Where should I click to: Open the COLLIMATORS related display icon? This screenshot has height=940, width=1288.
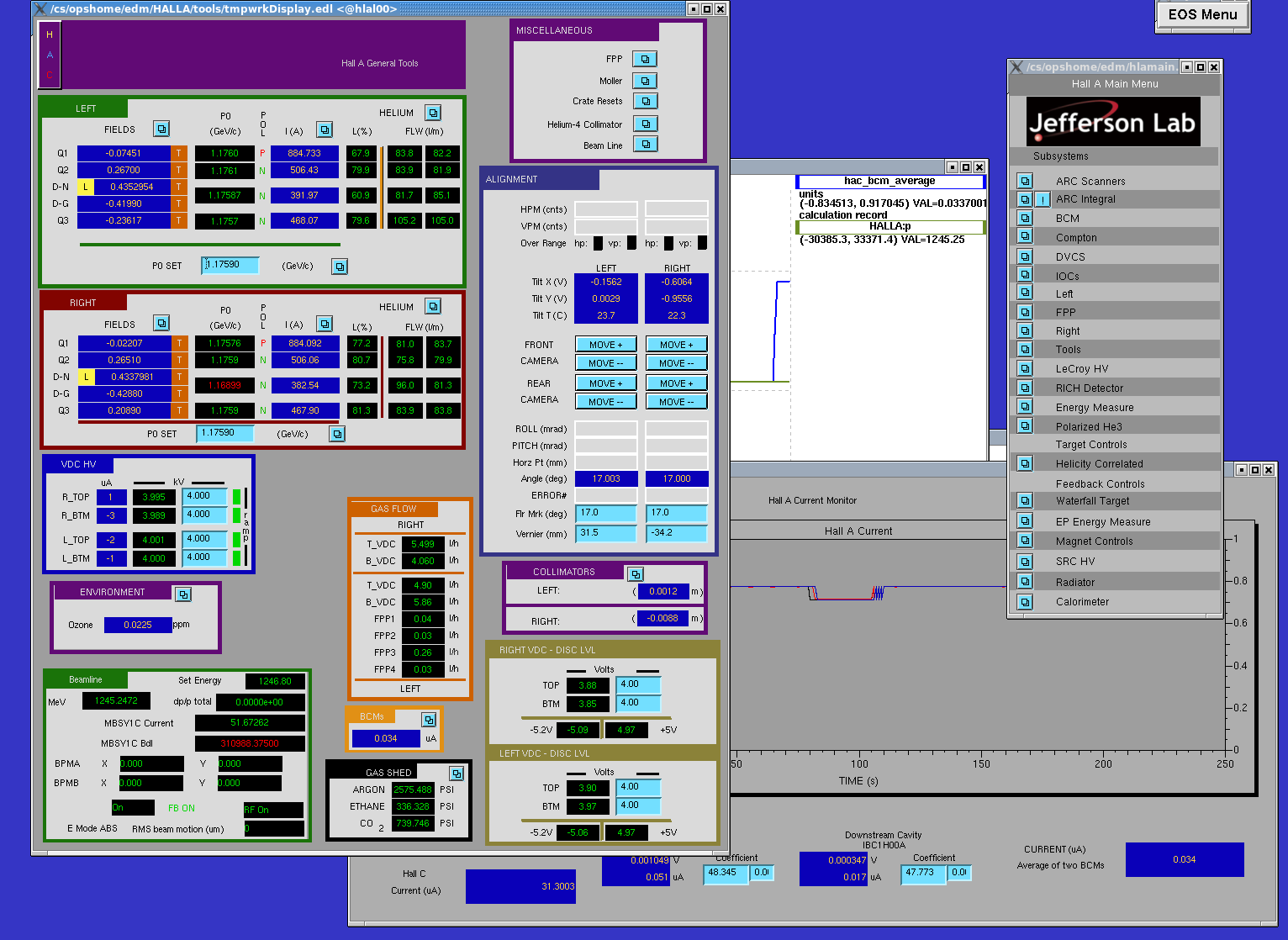tap(636, 573)
